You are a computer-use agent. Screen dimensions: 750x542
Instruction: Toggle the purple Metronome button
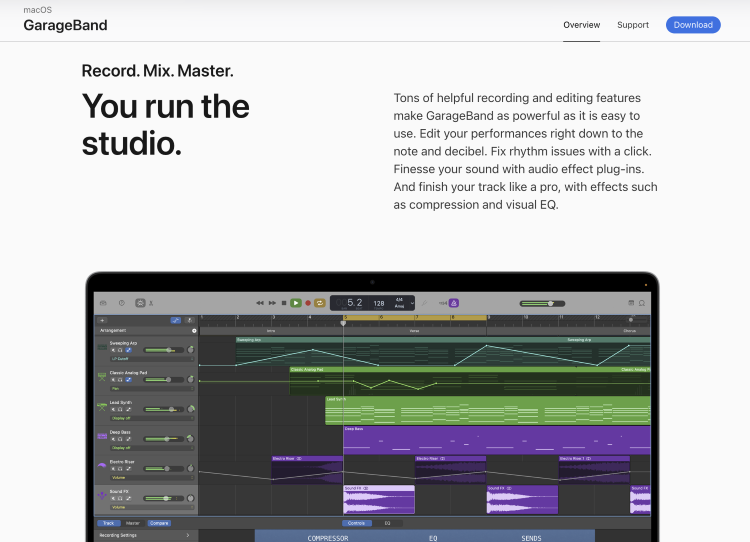[x=454, y=303]
